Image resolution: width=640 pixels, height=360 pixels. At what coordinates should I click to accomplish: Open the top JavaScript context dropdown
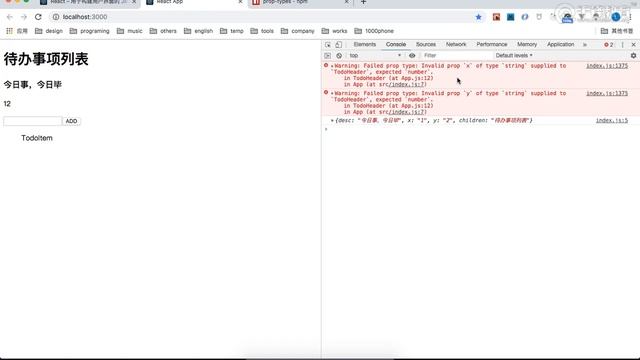click(x=375, y=56)
